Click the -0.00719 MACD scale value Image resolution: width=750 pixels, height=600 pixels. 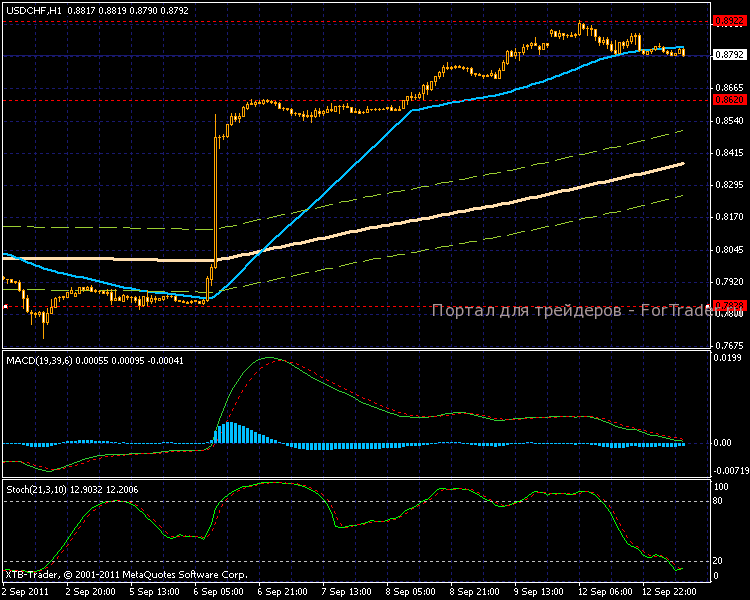click(x=731, y=471)
